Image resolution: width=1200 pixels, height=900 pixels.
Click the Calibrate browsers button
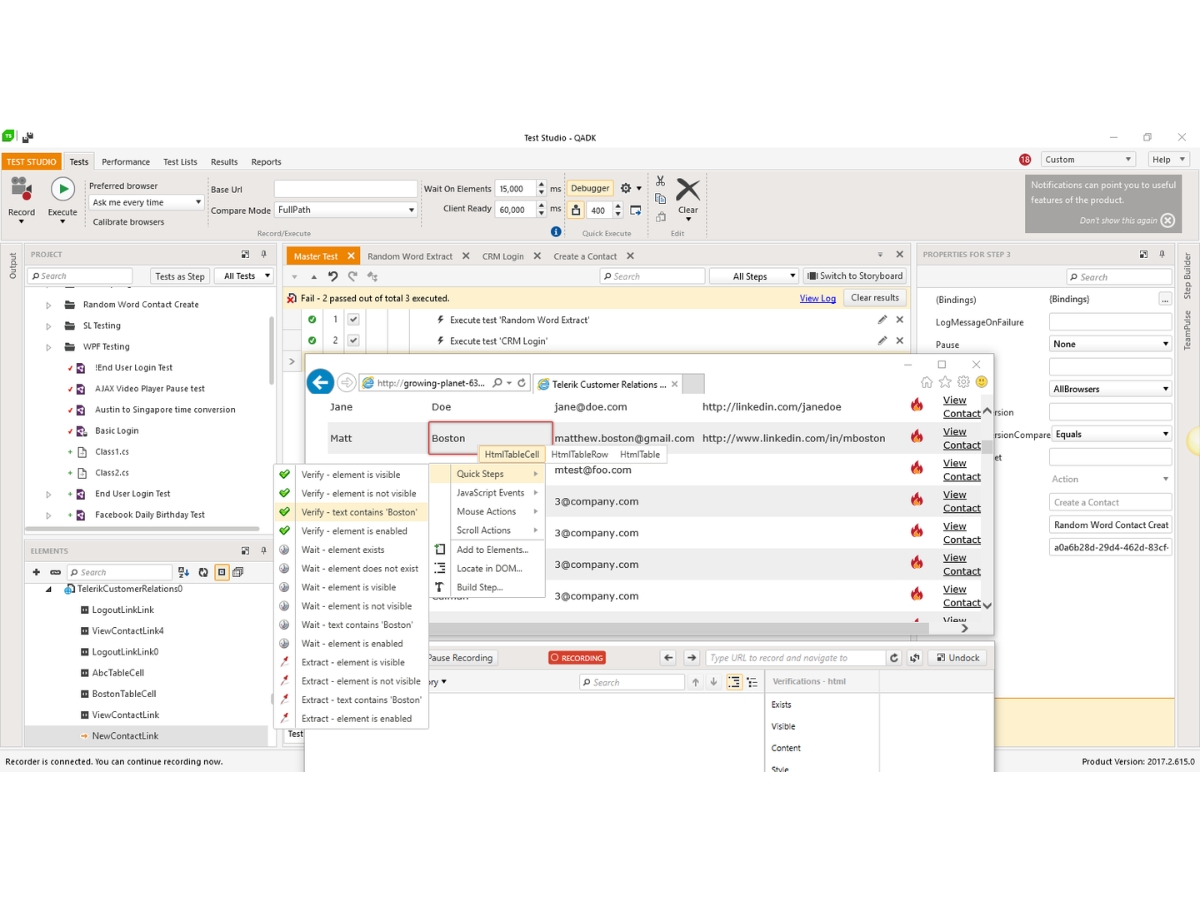pos(128,222)
